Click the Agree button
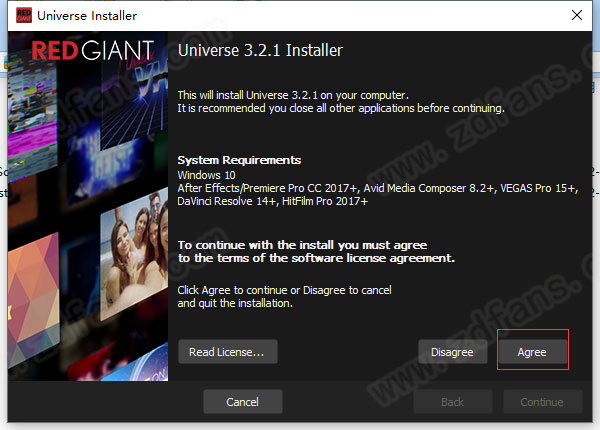The image size is (600, 430). [x=532, y=352]
